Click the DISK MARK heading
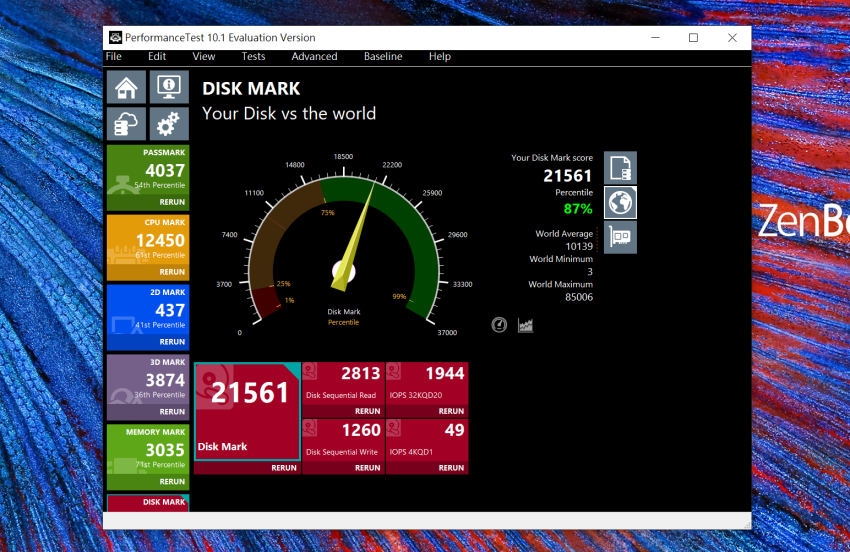The image size is (850, 552). [x=251, y=88]
